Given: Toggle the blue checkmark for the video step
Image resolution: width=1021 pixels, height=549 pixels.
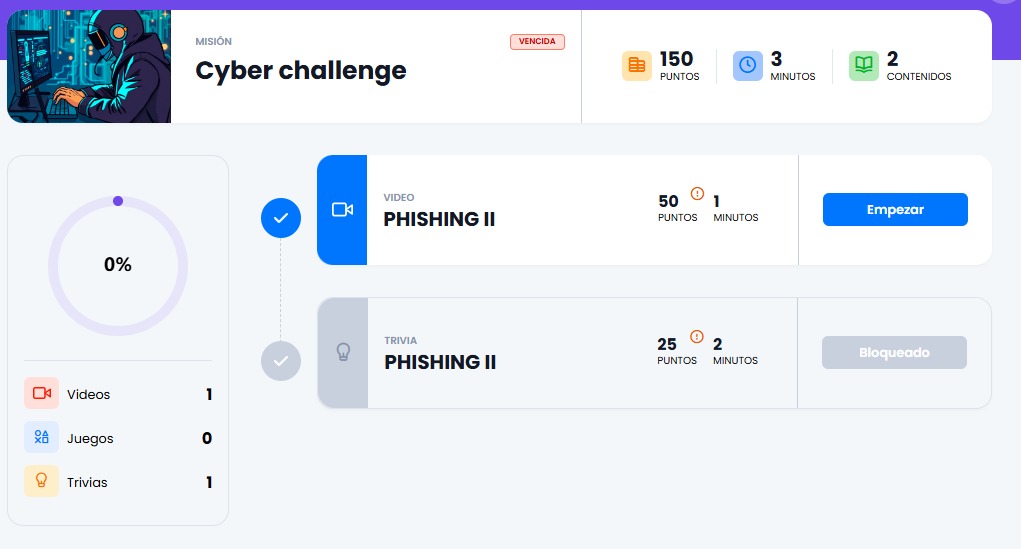Looking at the screenshot, I should click(281, 217).
